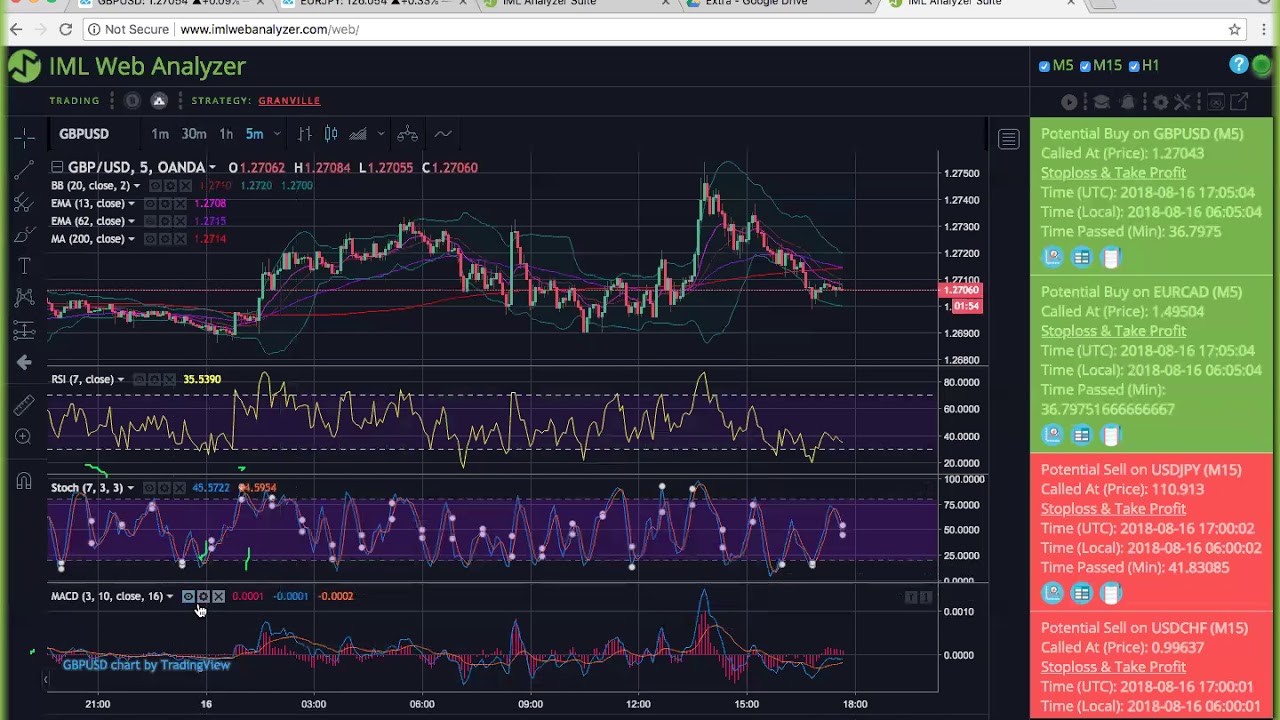This screenshot has width=1280, height=720.
Task: Open the crossed tools icon
Action: [1183, 102]
